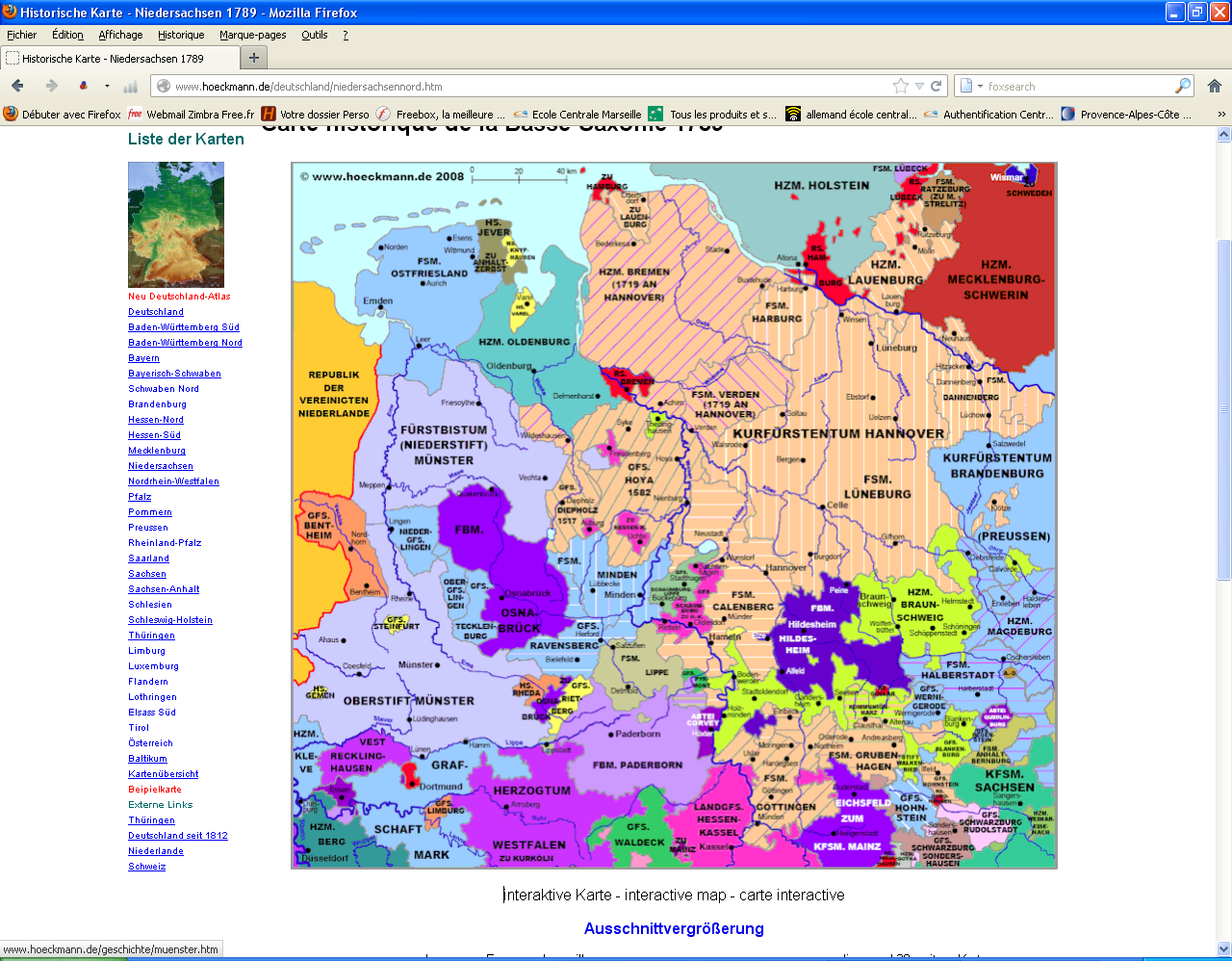Open the Baden-Württemberg Süd link
The height and width of the screenshot is (961, 1232).
(184, 327)
